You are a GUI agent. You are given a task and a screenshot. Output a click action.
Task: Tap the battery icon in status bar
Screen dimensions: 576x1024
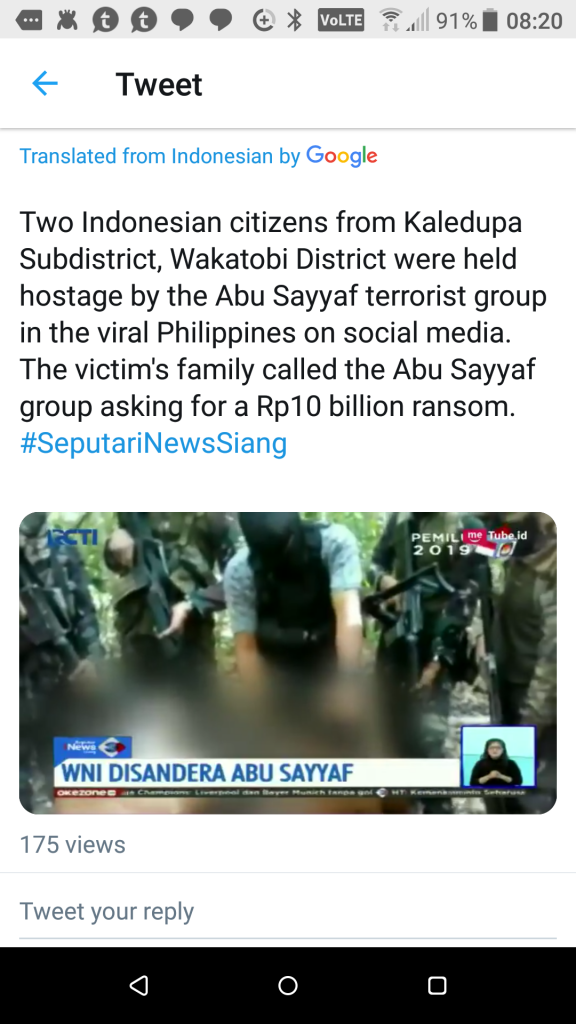(x=490, y=20)
